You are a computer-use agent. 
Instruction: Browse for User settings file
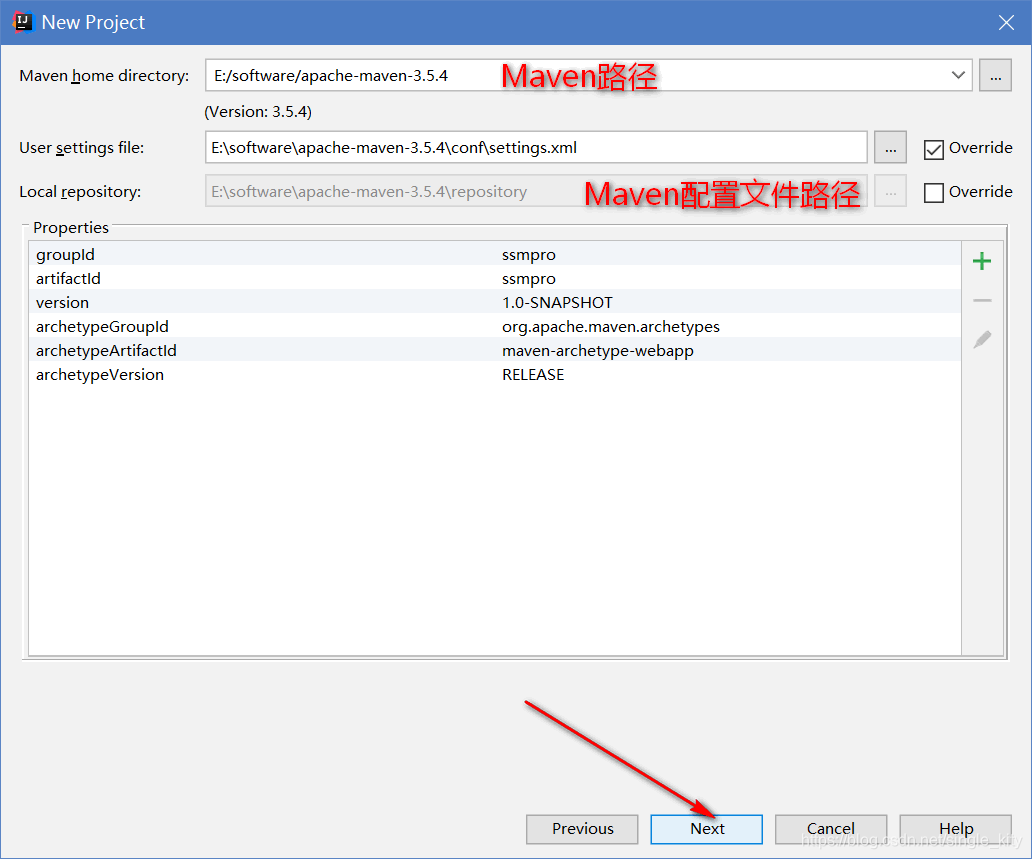coord(890,147)
